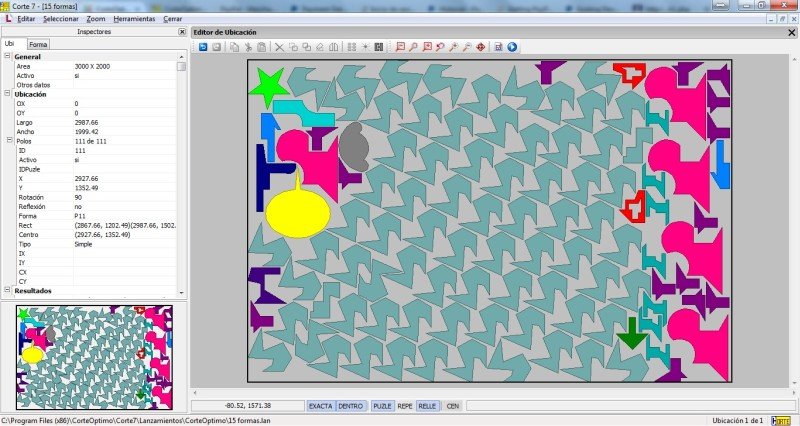The height and width of the screenshot is (426, 800).
Task: Toggle the EXACTA mode in status bar
Action: 320,407
